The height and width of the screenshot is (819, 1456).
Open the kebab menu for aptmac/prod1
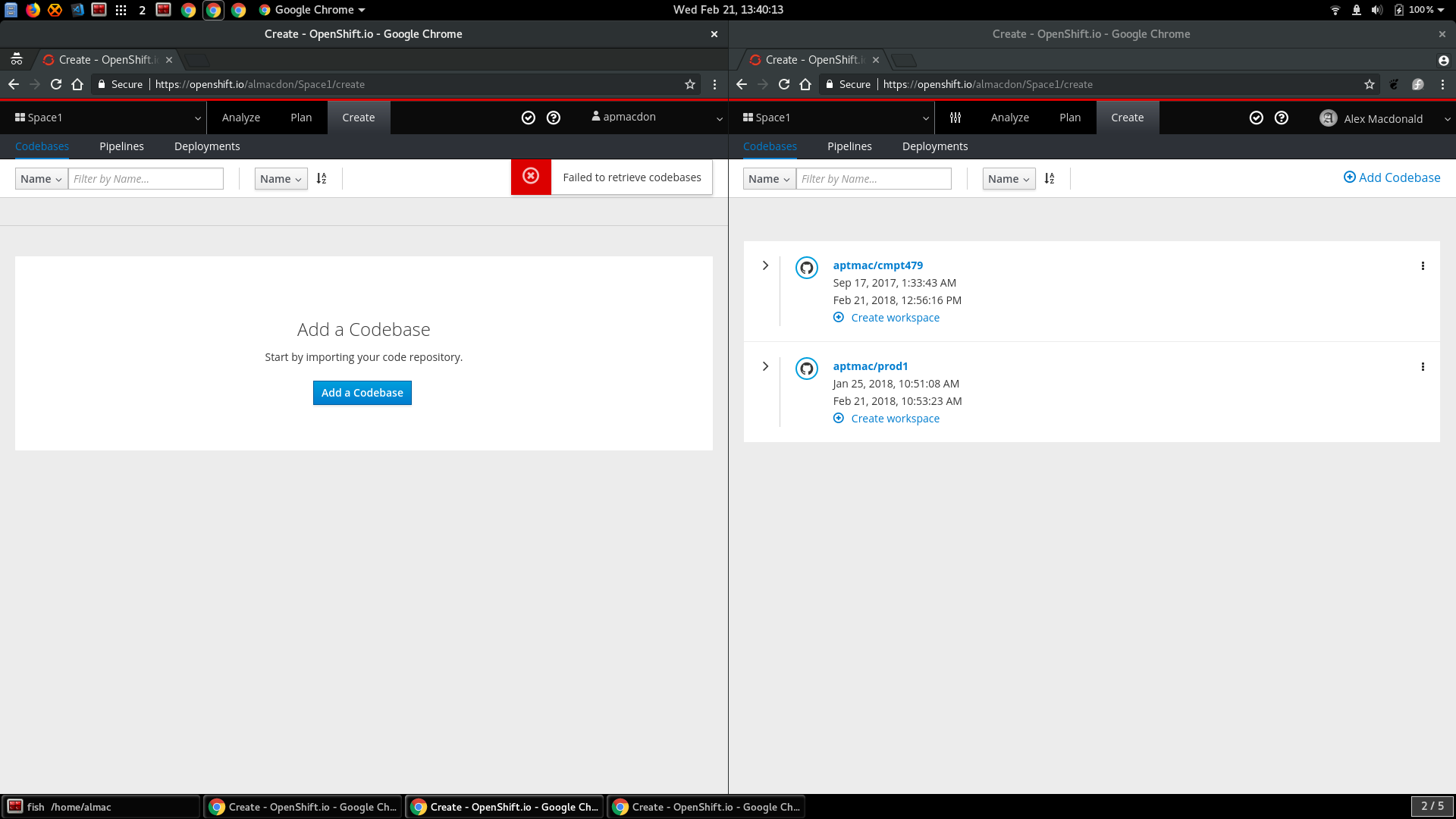(x=1423, y=366)
